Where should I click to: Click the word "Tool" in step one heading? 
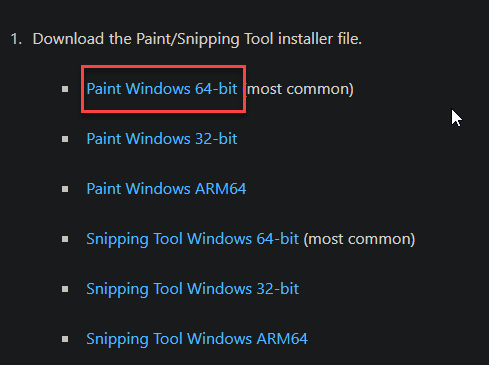coord(259,39)
